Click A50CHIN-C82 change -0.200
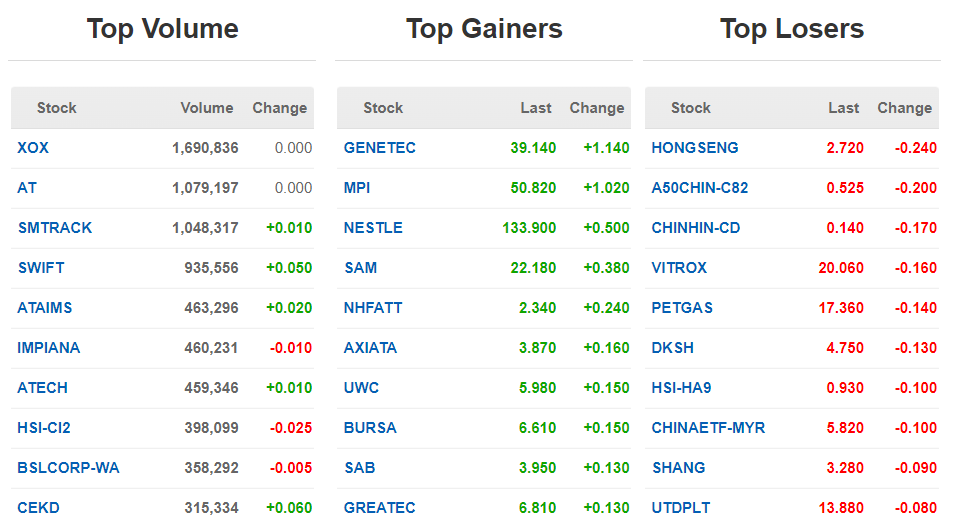954x526 pixels. point(916,188)
